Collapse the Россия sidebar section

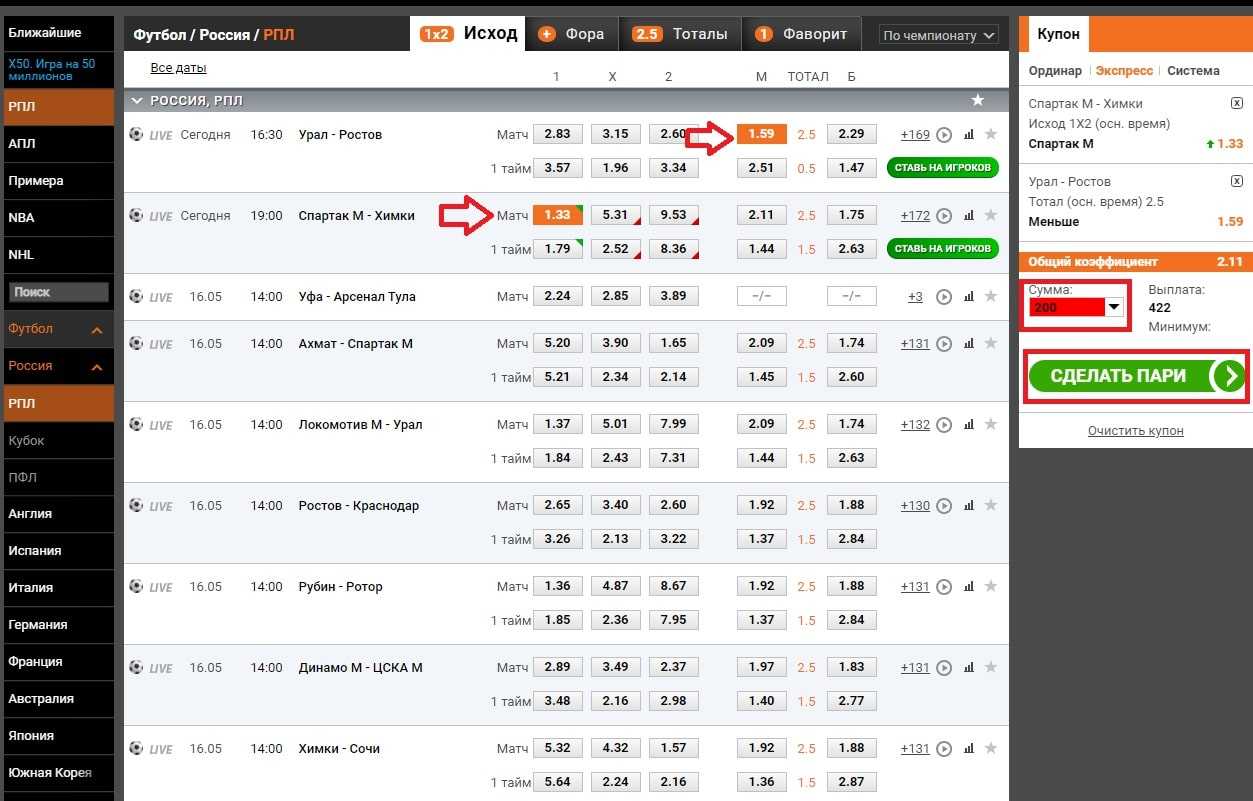pyautogui.click(x=97, y=366)
